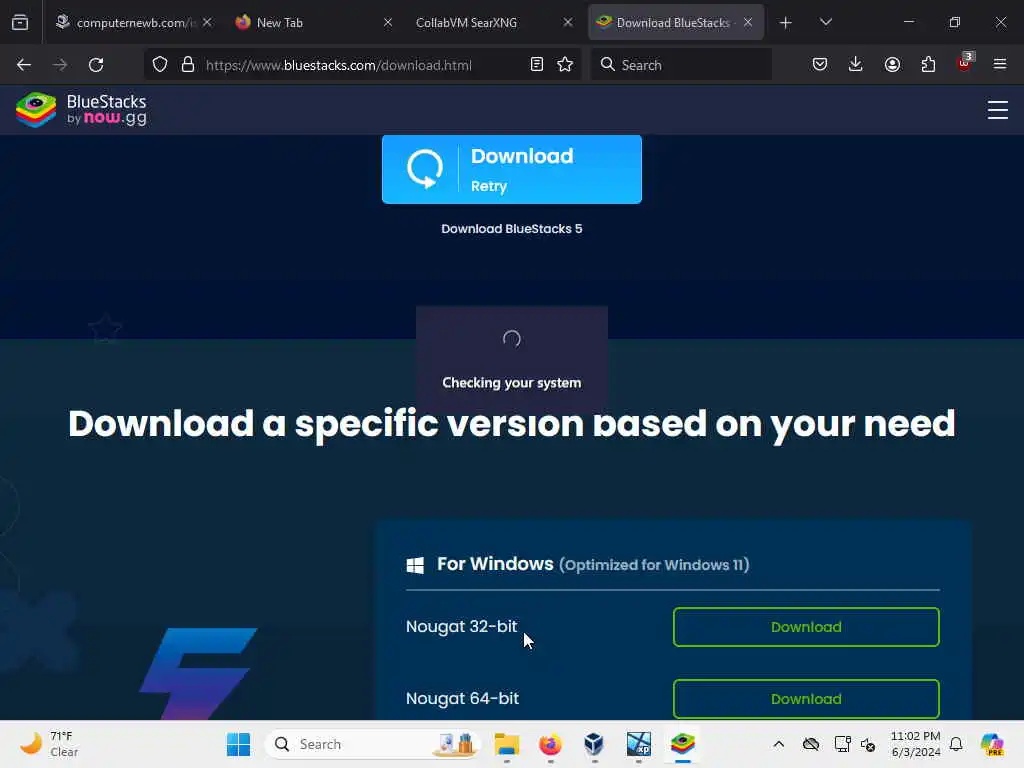
Task: Click the Nougat 32-bit label
Action: [x=462, y=626]
